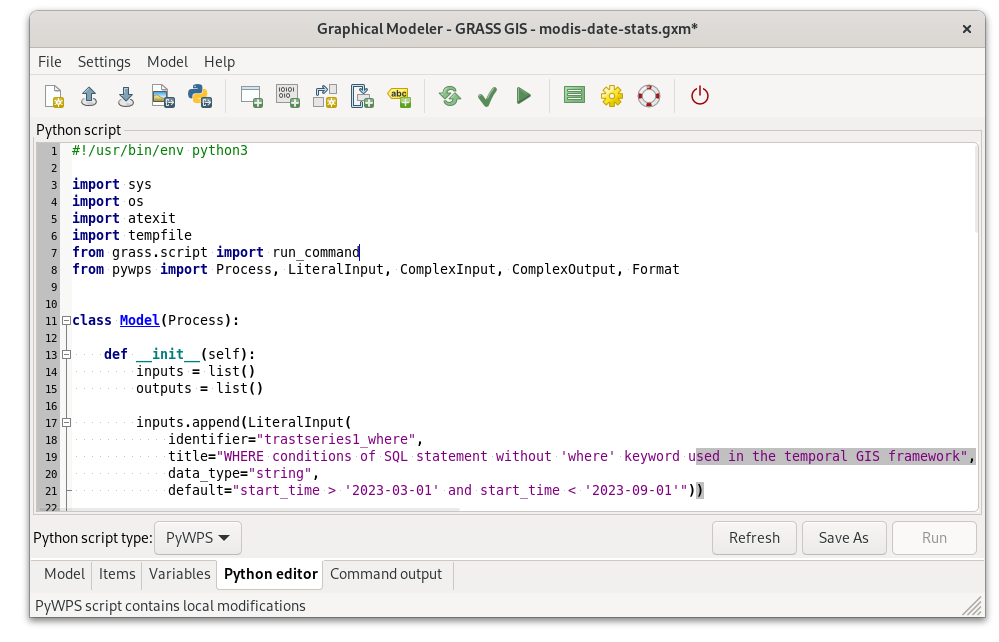Export model to image icon
999x642 pixels.
pos(163,96)
